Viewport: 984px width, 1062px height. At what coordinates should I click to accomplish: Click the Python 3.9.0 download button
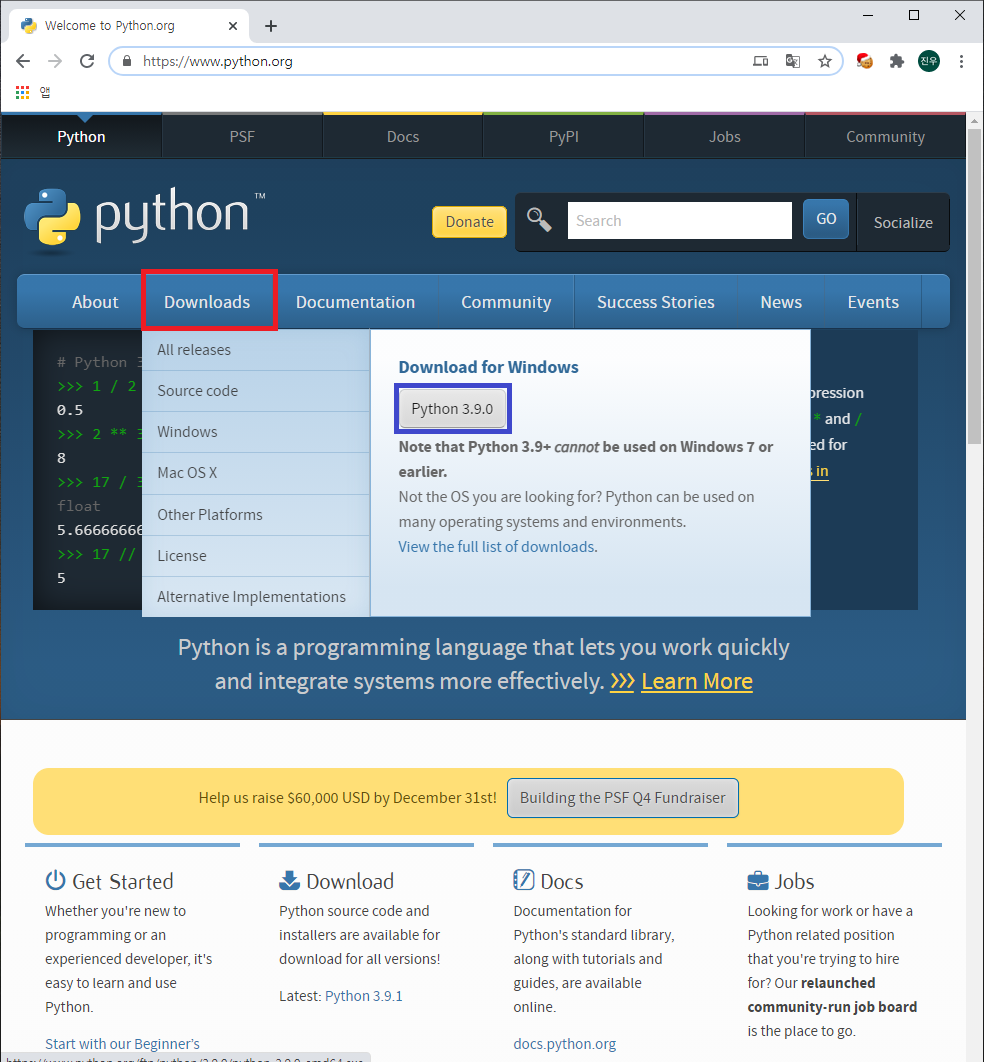[452, 409]
